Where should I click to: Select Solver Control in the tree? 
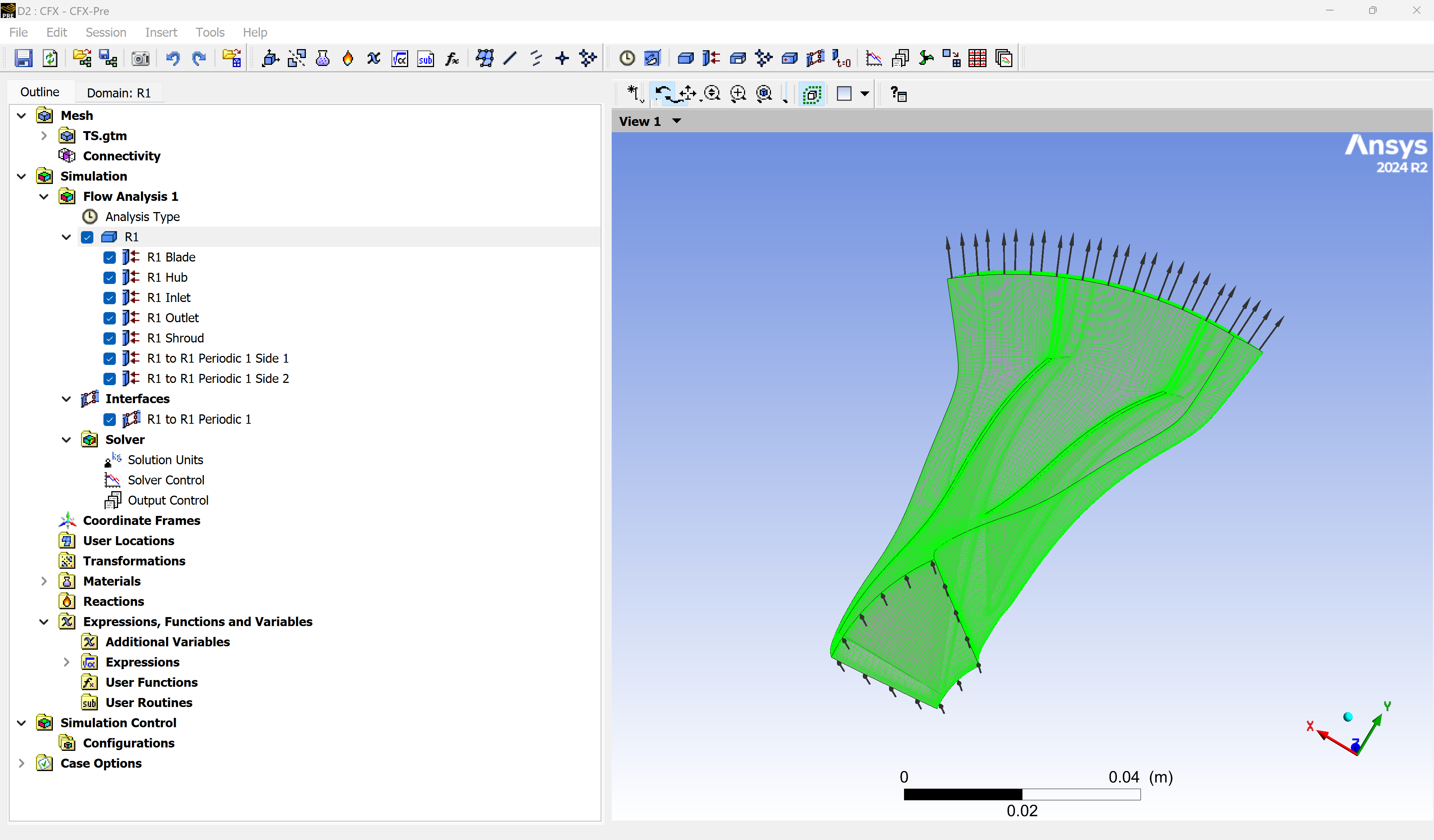[166, 480]
